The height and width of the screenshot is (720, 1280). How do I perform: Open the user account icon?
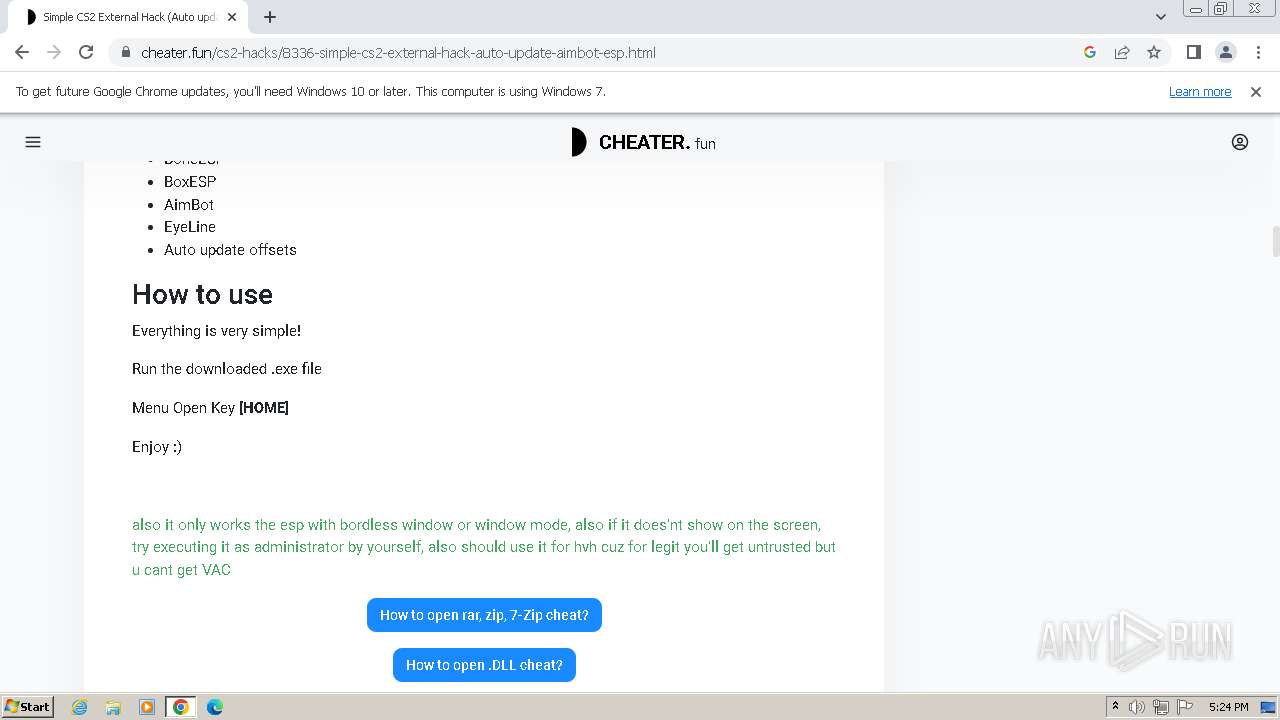click(x=1240, y=142)
